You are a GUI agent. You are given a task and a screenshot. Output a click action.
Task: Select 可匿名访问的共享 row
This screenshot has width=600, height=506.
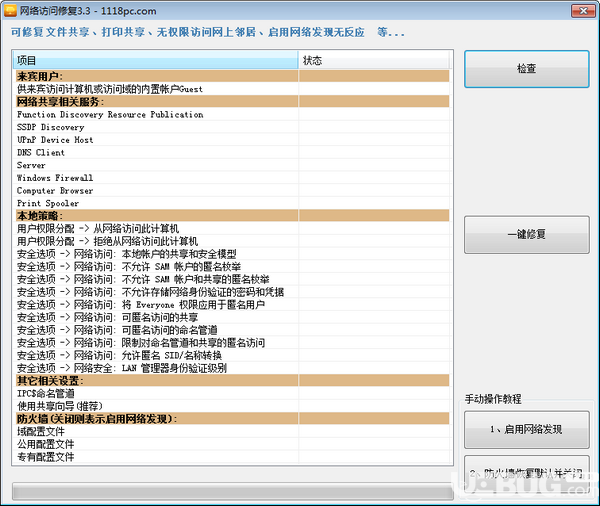[232, 317]
